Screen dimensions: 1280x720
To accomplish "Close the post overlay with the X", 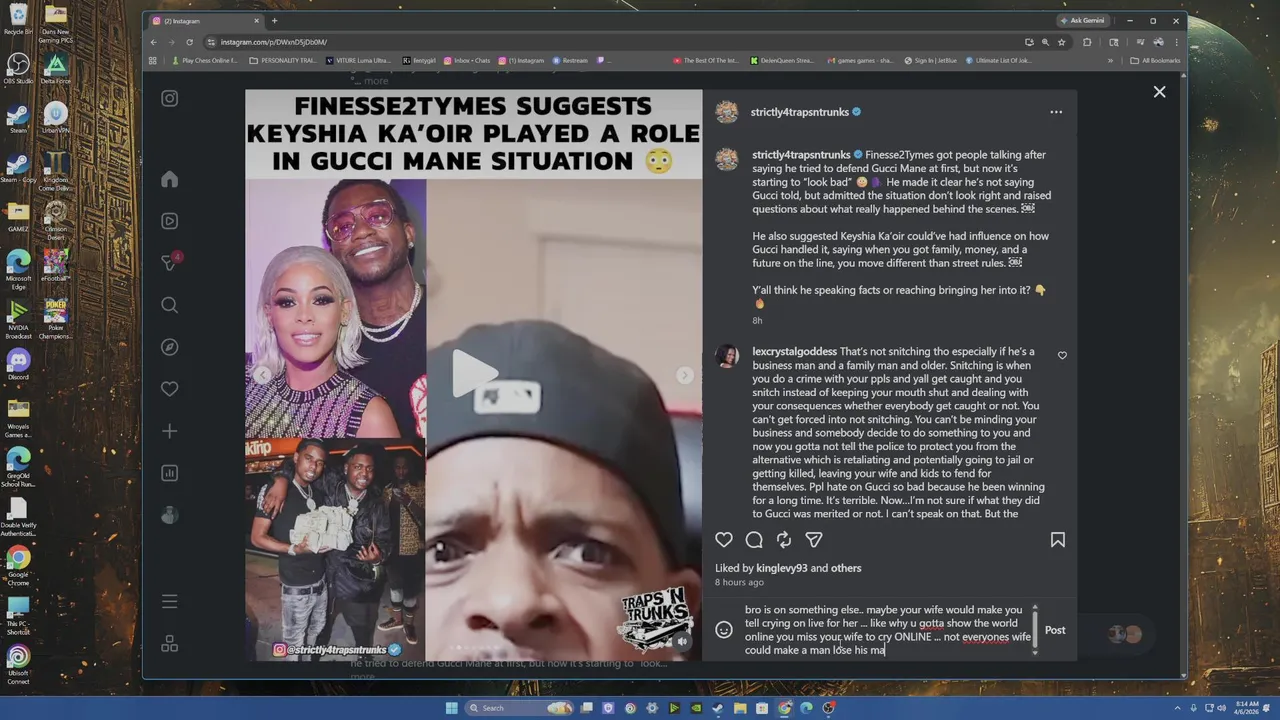I will tap(1159, 91).
